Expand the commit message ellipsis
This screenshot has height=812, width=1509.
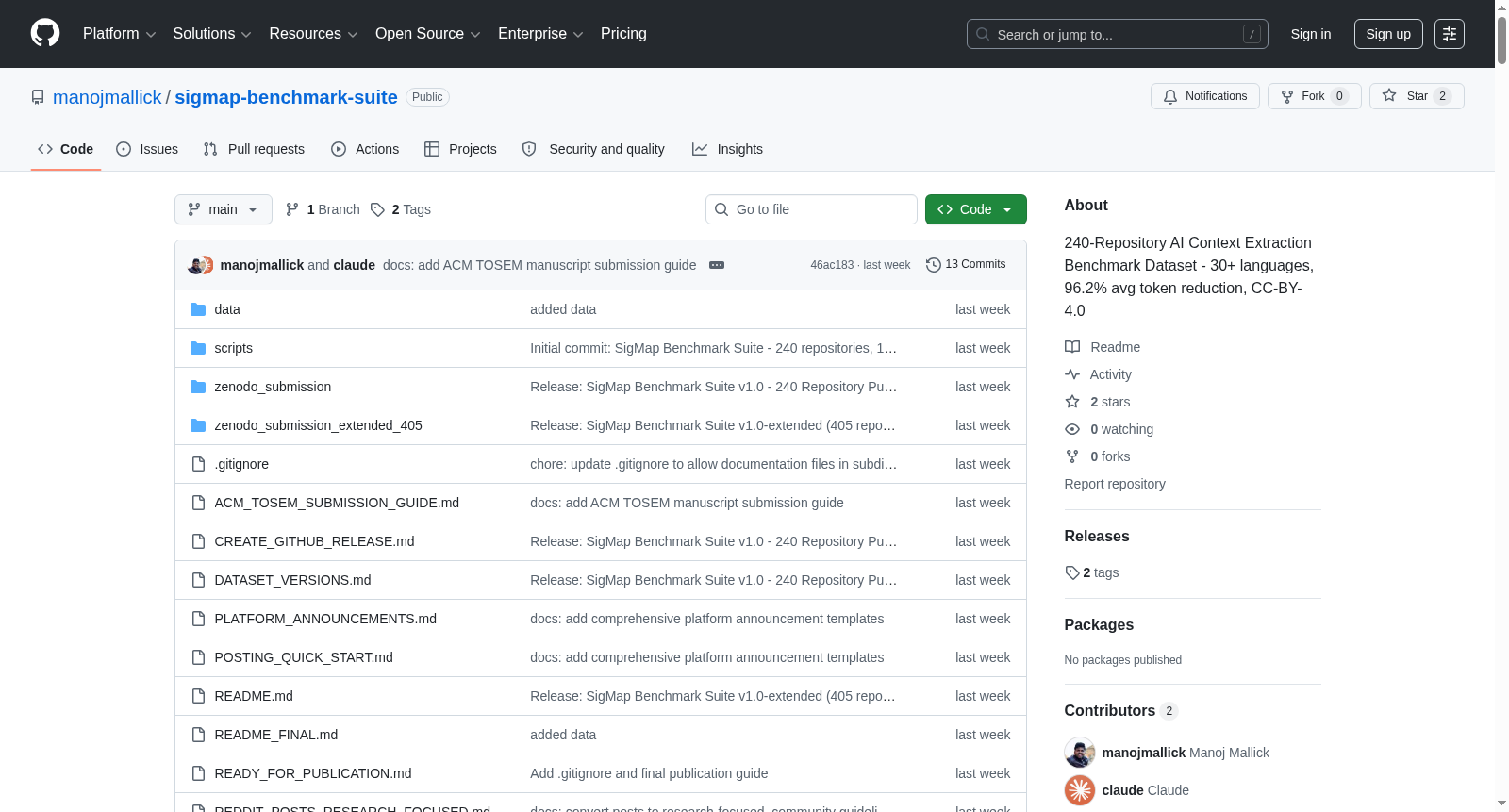coord(717,265)
